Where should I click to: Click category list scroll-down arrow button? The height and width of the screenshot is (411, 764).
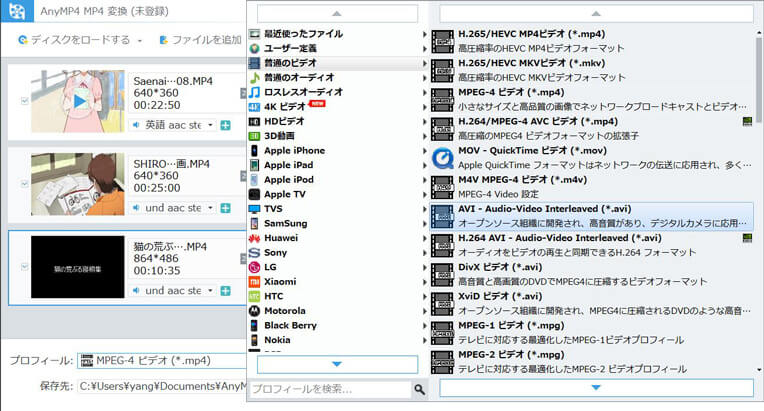(337, 364)
